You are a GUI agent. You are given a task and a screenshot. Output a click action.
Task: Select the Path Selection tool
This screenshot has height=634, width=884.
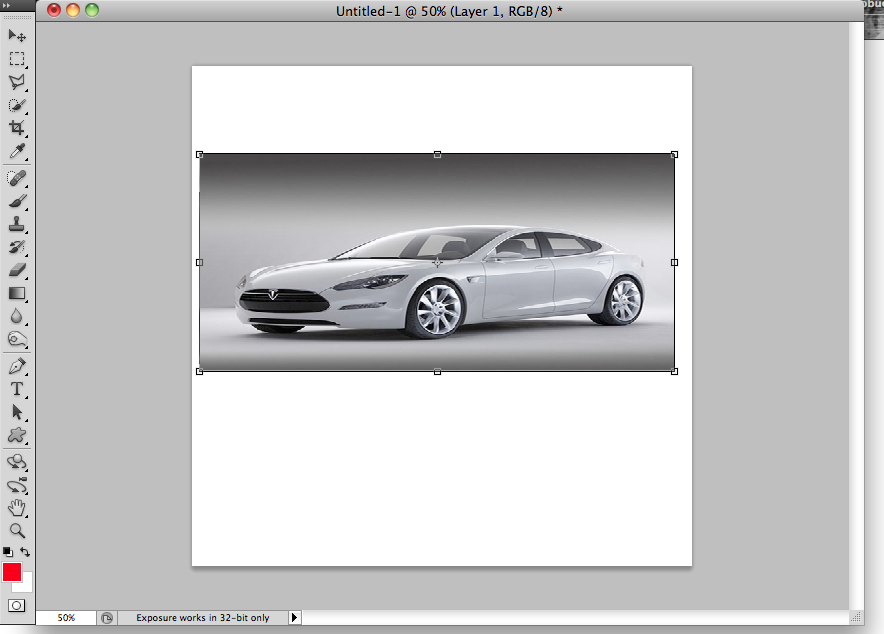point(17,413)
